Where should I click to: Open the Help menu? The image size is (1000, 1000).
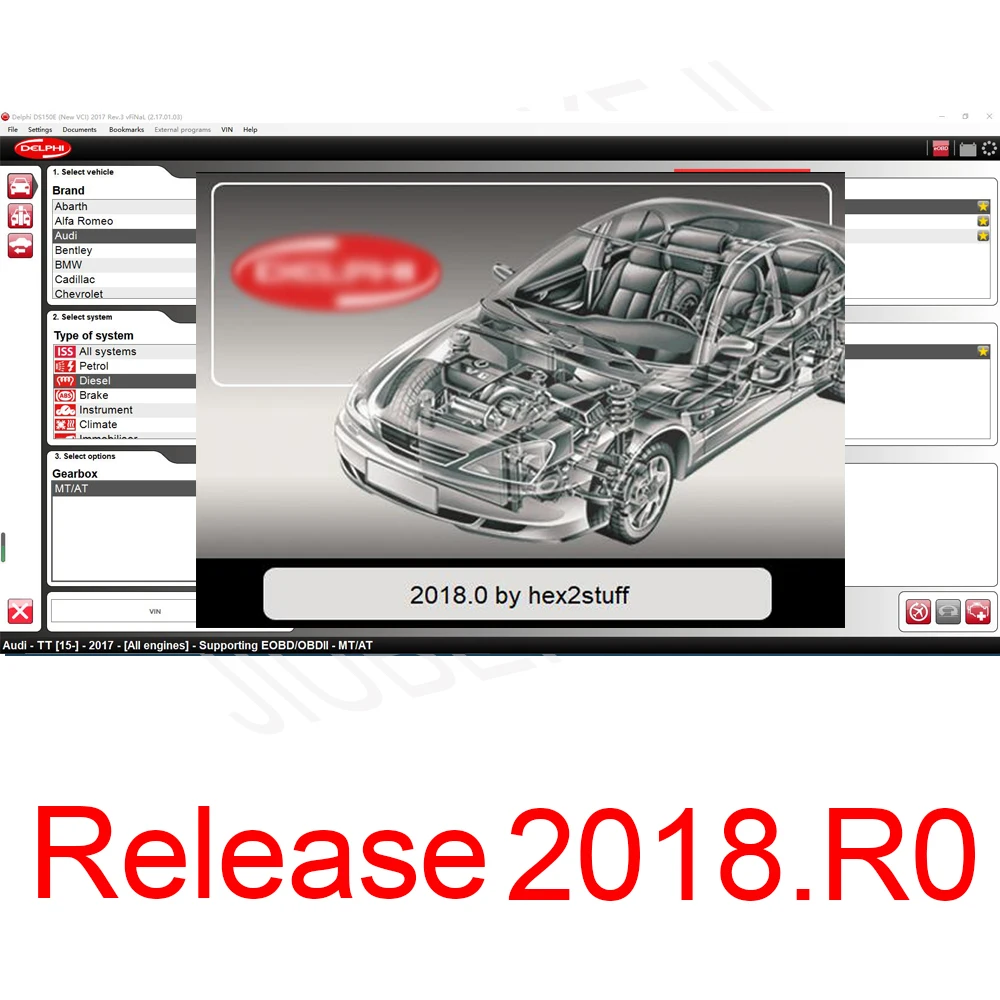pyautogui.click(x=250, y=129)
